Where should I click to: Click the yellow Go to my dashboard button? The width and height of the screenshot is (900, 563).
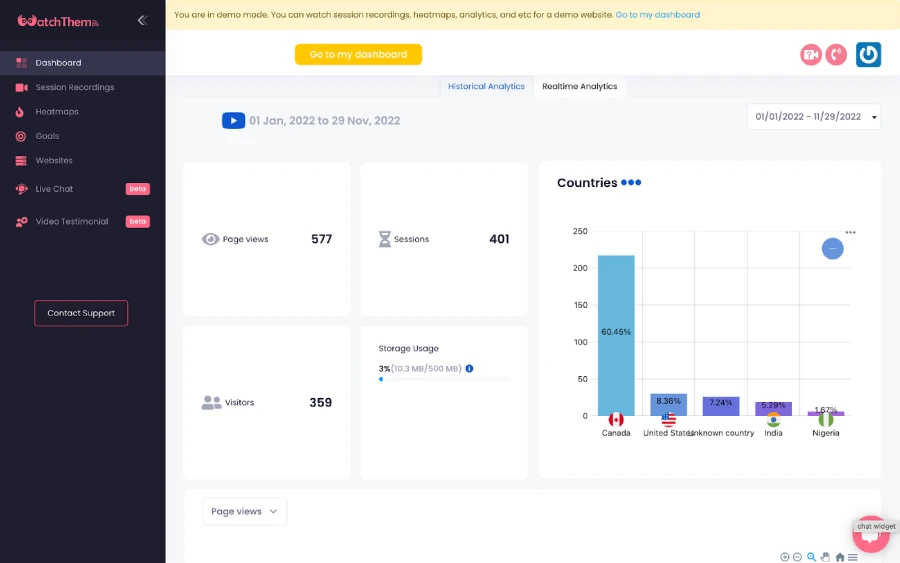(x=358, y=54)
